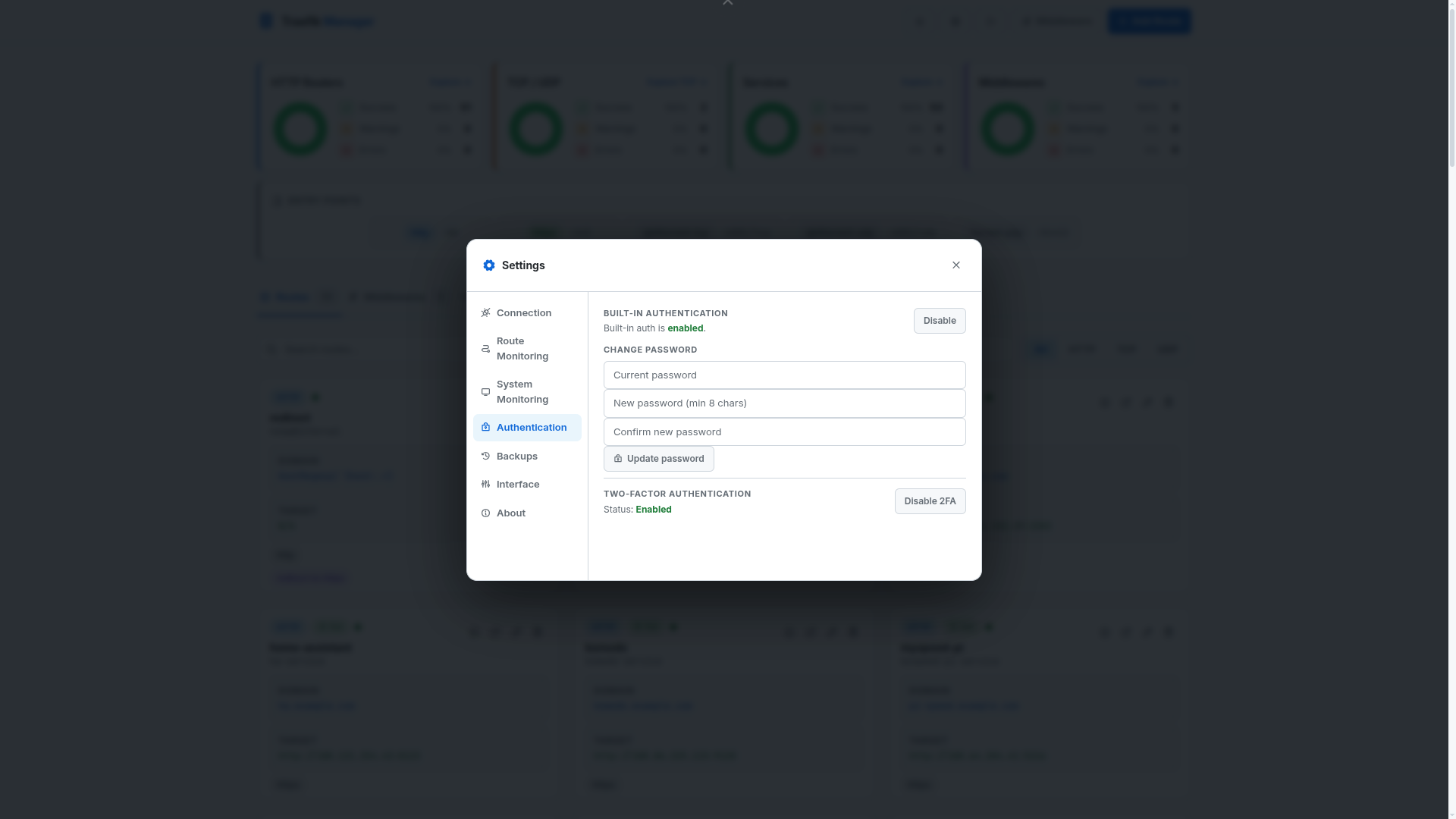Click the Confirm new password field
Image resolution: width=1456 pixels, height=819 pixels.
(784, 431)
